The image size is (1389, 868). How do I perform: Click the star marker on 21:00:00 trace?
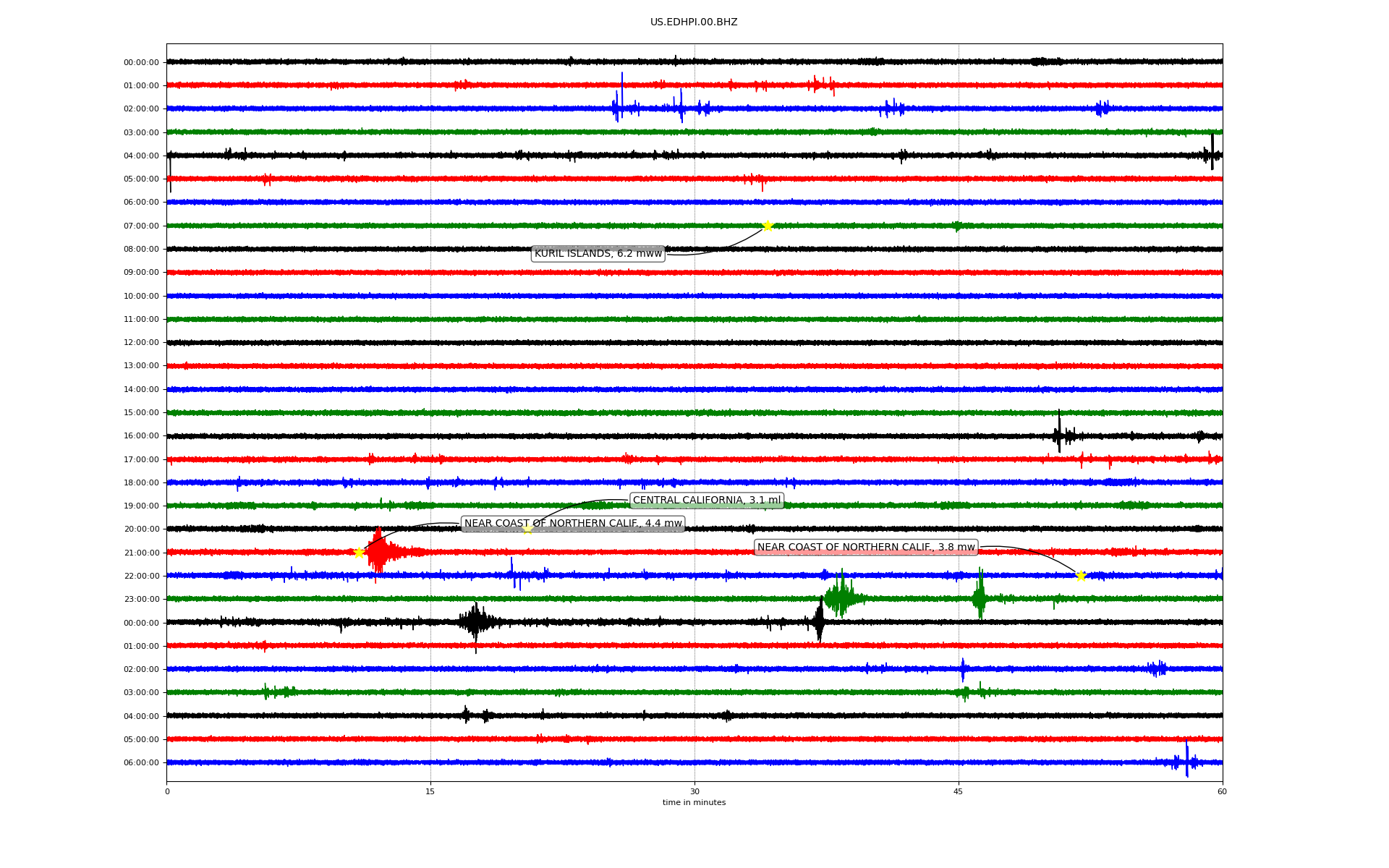pos(359,553)
